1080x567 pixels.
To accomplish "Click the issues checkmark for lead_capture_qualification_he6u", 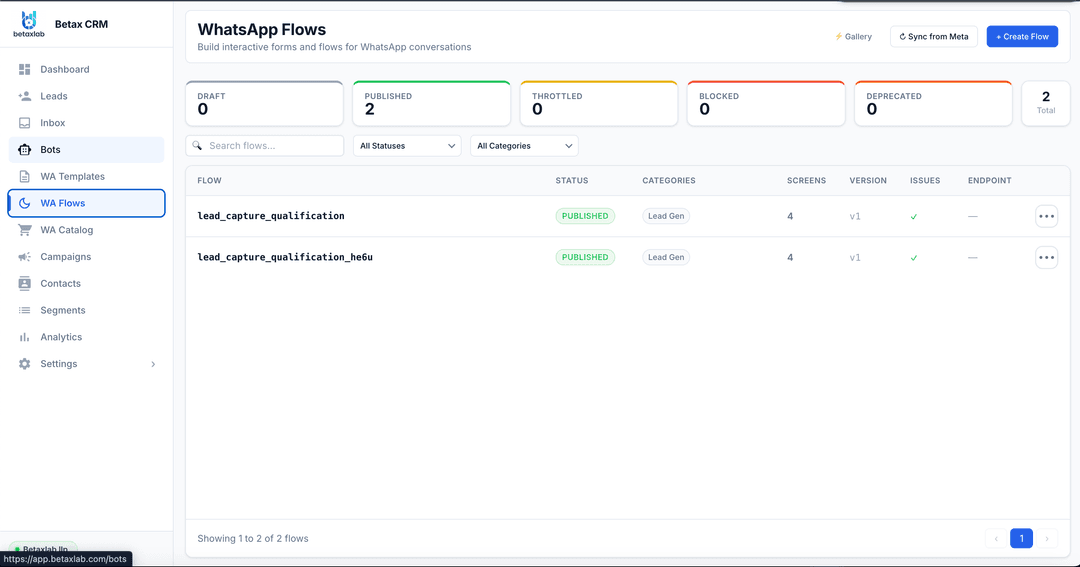I will pyautogui.click(x=914, y=258).
